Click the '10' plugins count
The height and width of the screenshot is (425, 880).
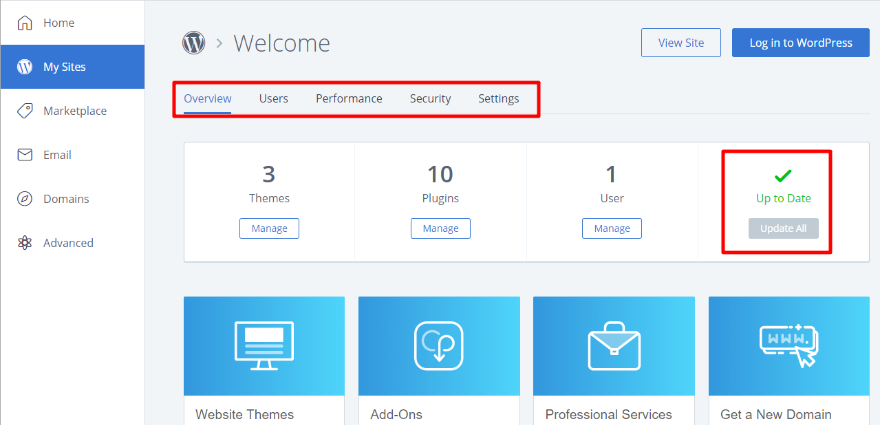click(x=441, y=175)
